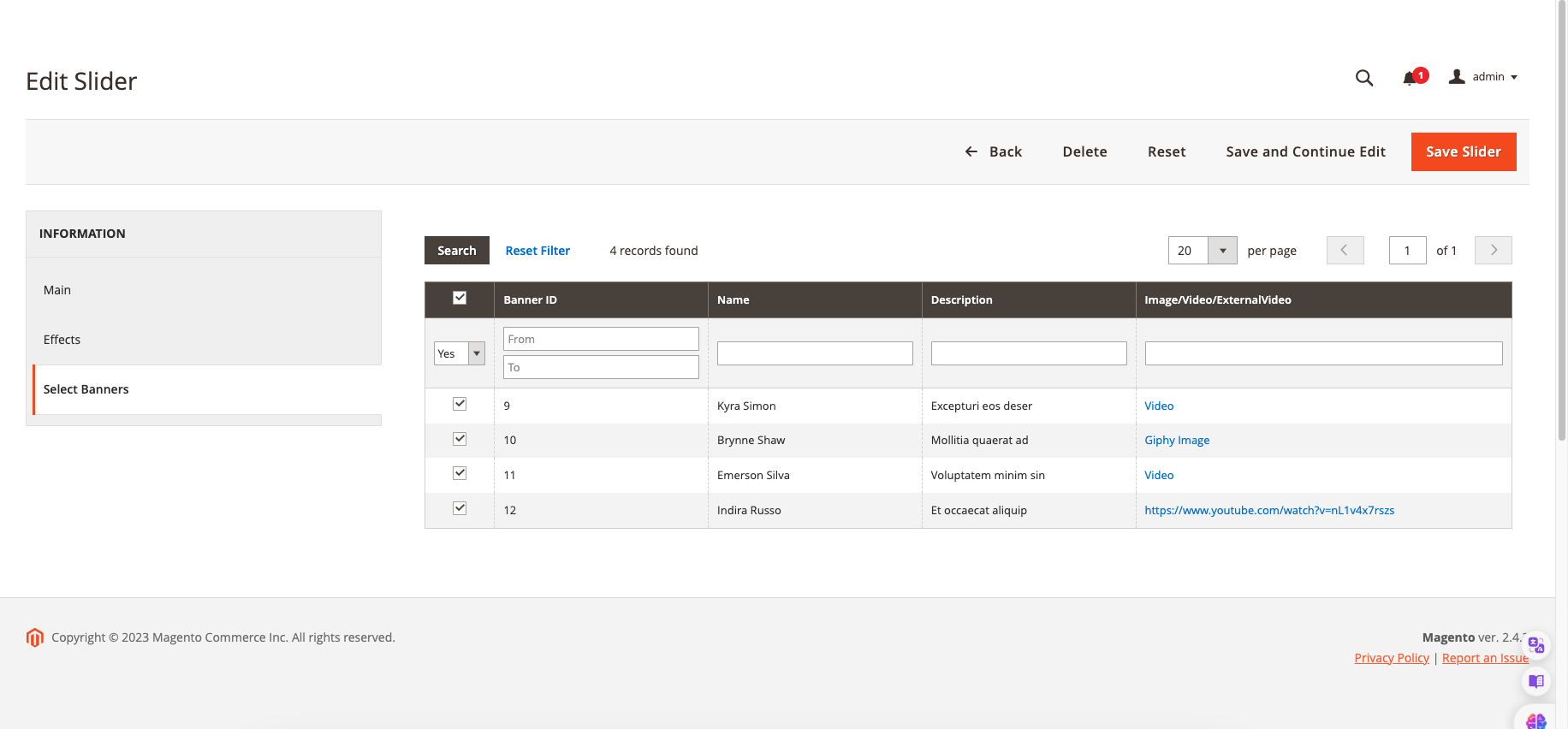This screenshot has height=729, width=1568.
Task: Open Video link for Emerson Silva
Action: coord(1159,475)
